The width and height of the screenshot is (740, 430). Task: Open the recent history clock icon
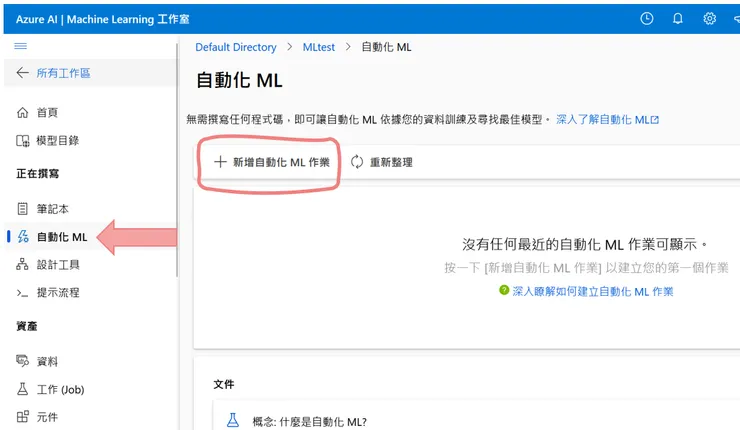tap(647, 18)
